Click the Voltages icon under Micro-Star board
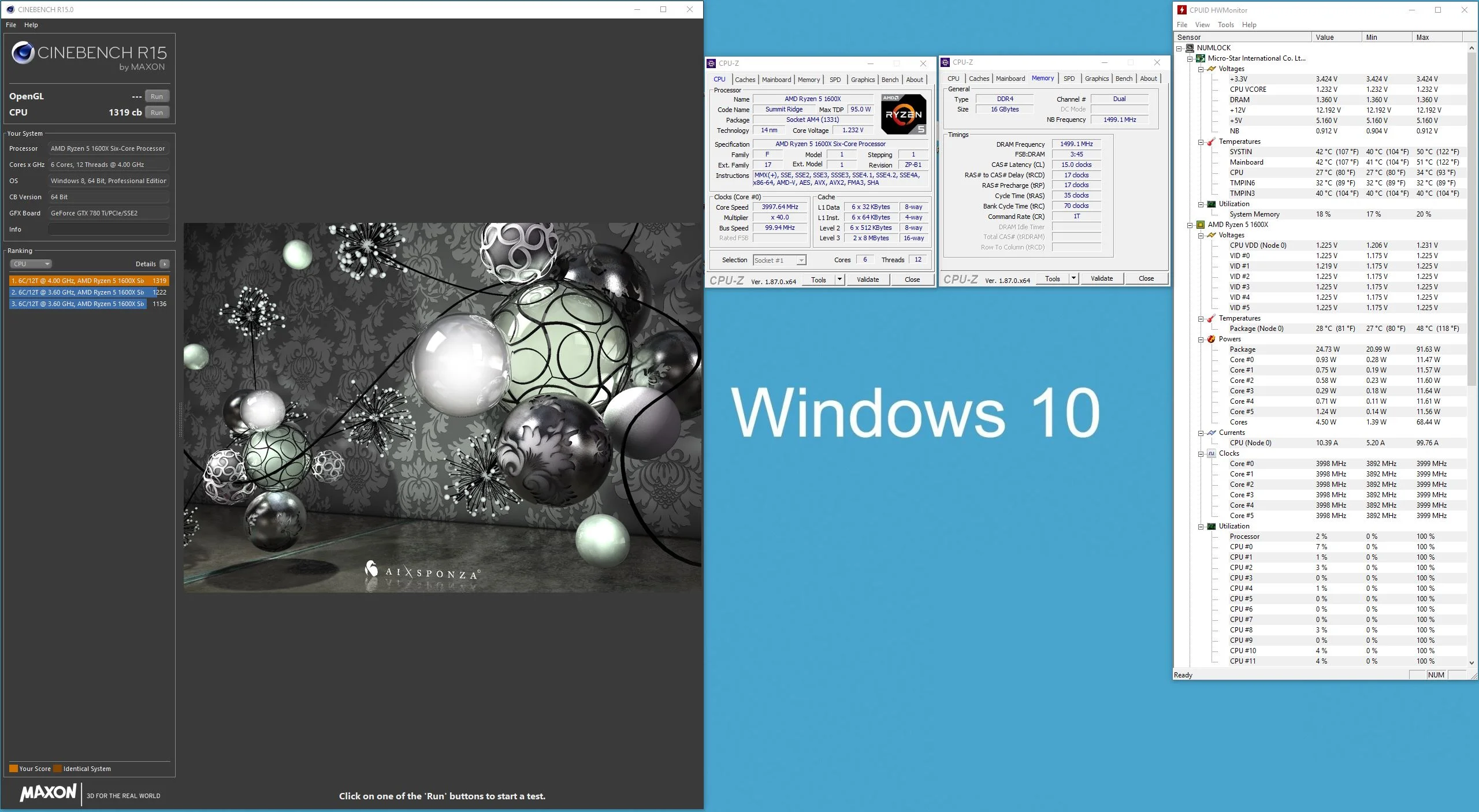This screenshot has height=812, width=1479. [x=1212, y=69]
